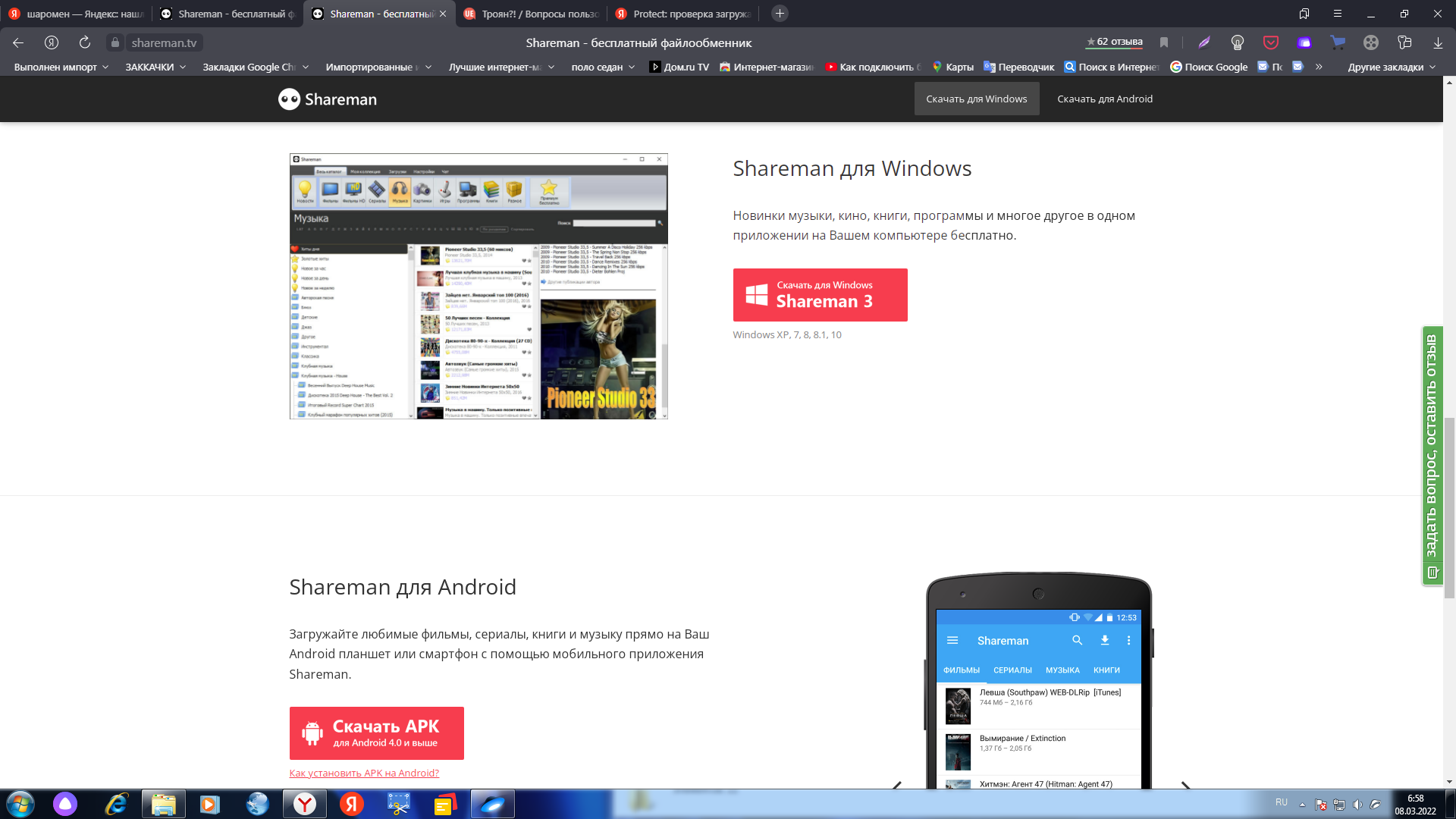Open the tab bookmarks collections icon
The image size is (1456, 819).
tap(1304, 14)
